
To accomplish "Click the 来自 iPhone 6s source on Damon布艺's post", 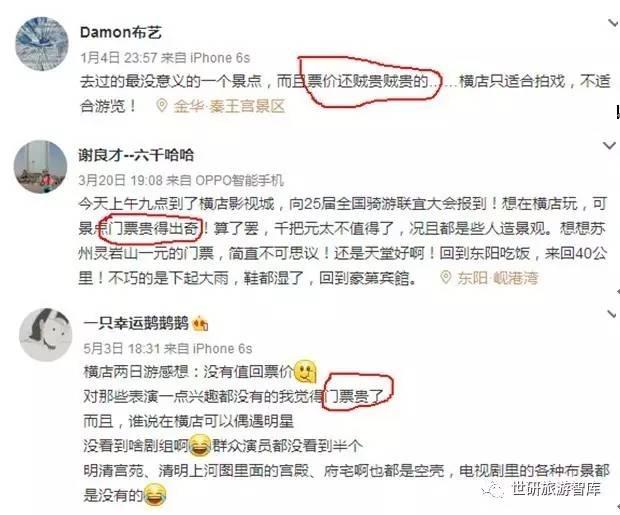I will [205, 58].
